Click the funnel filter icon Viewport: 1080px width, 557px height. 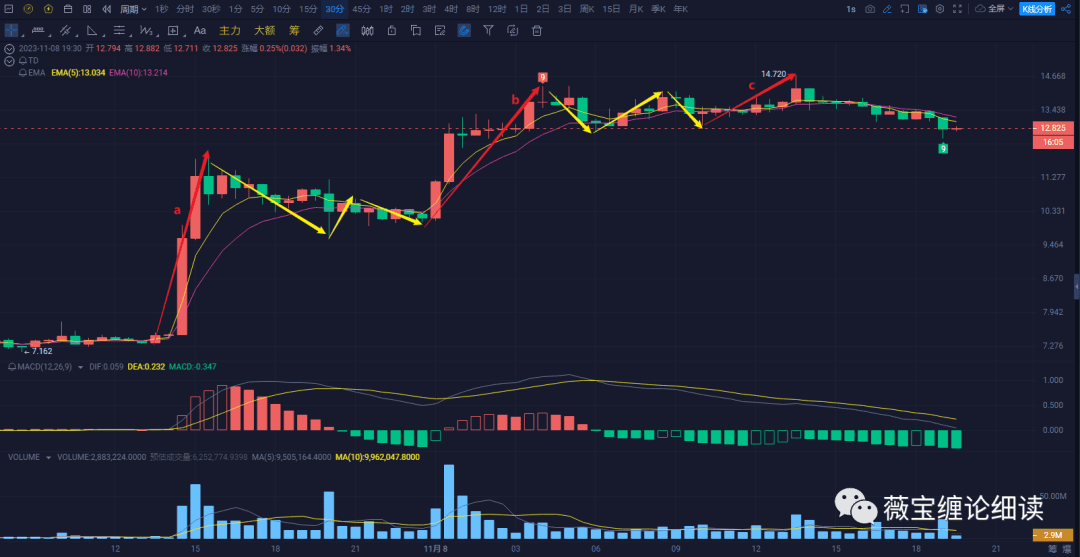pyautogui.click(x=488, y=30)
